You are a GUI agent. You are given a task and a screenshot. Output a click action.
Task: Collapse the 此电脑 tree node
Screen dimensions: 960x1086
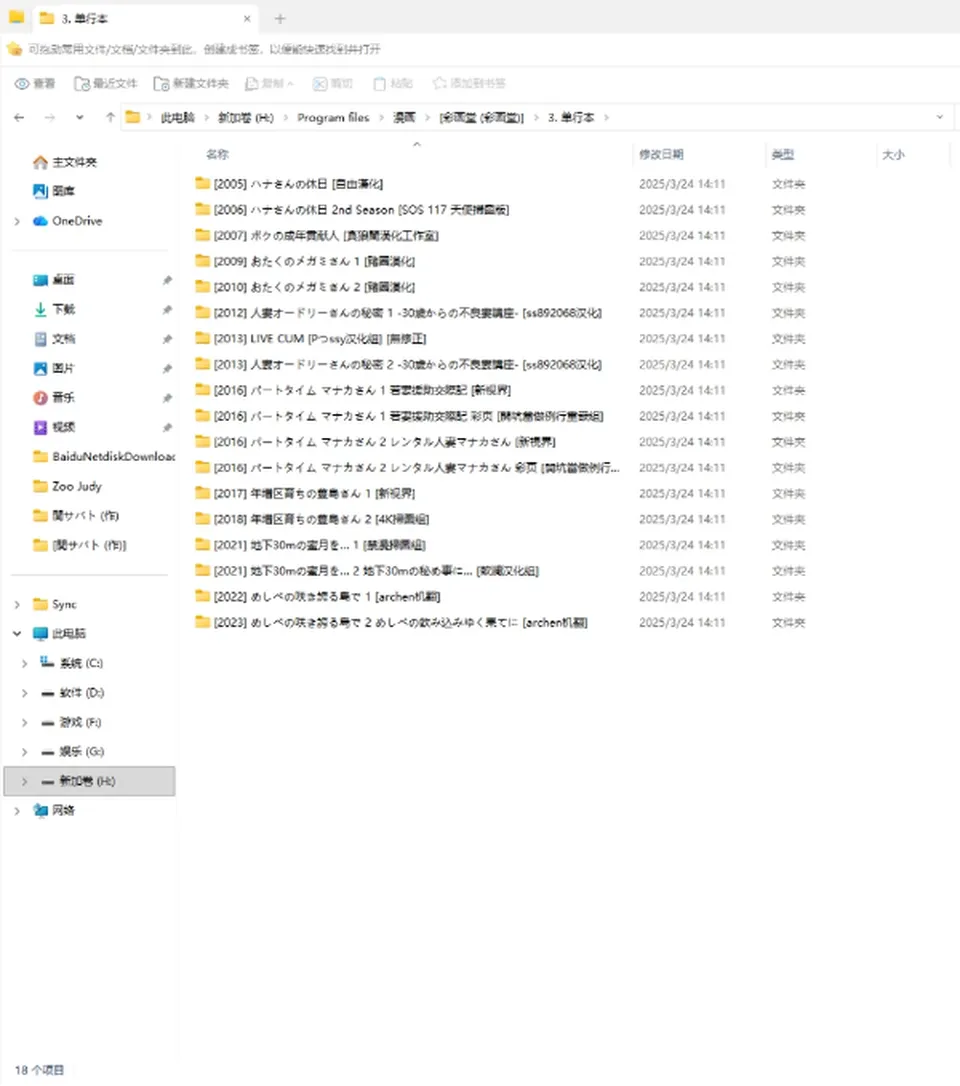point(17,634)
